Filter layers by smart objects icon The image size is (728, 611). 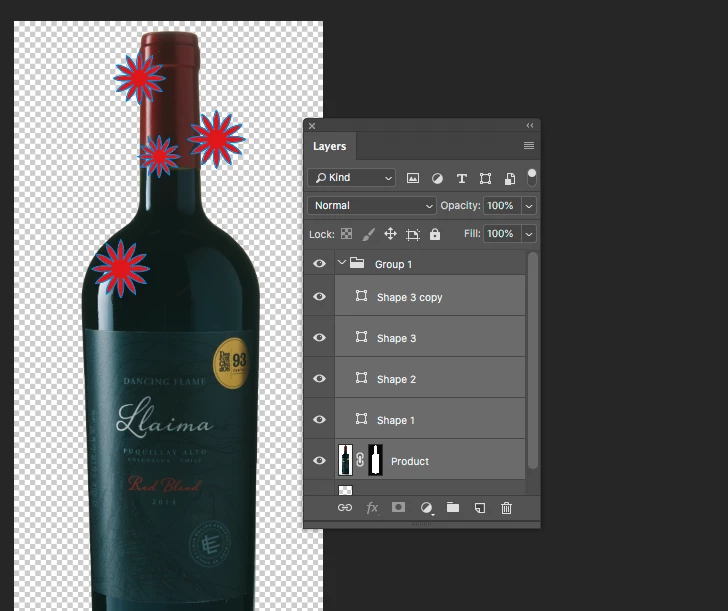tap(510, 178)
